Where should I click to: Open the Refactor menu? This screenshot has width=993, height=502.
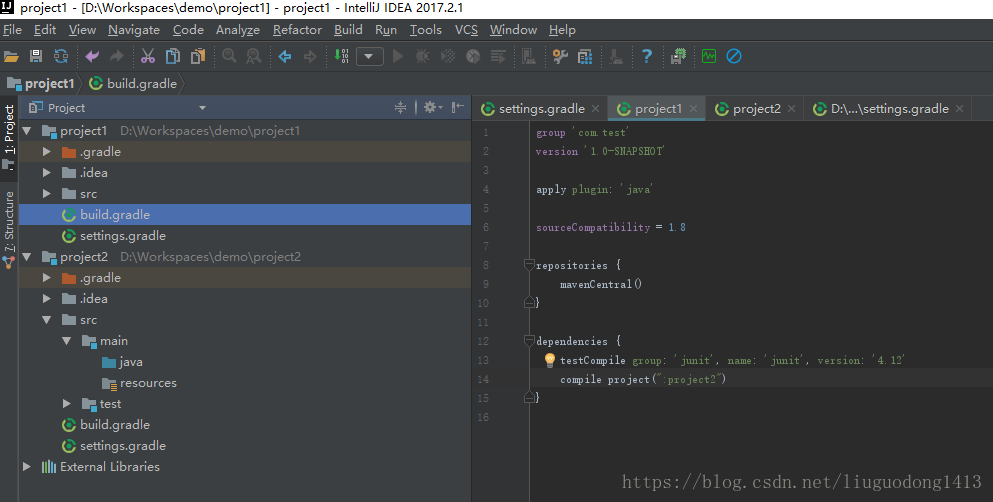297,30
